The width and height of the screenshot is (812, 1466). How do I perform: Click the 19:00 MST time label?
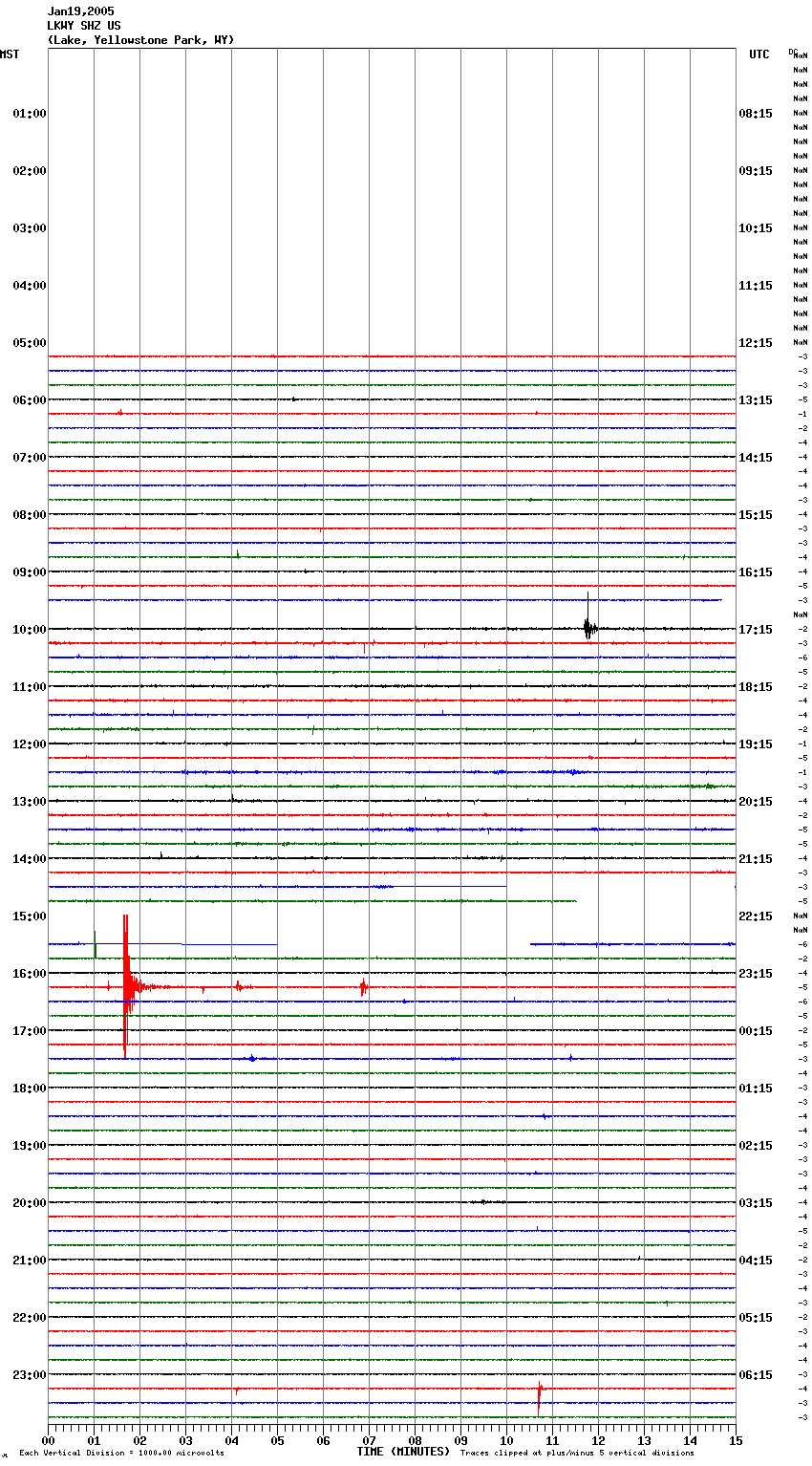(30, 1146)
